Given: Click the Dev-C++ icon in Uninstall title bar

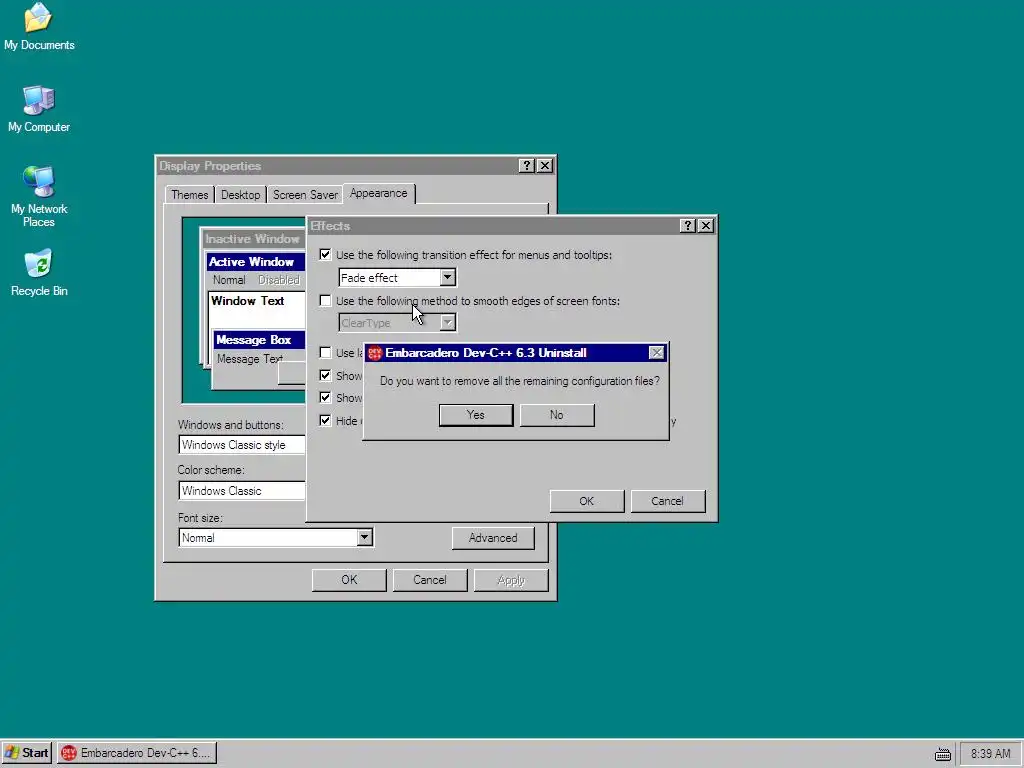Looking at the screenshot, I should coord(374,353).
